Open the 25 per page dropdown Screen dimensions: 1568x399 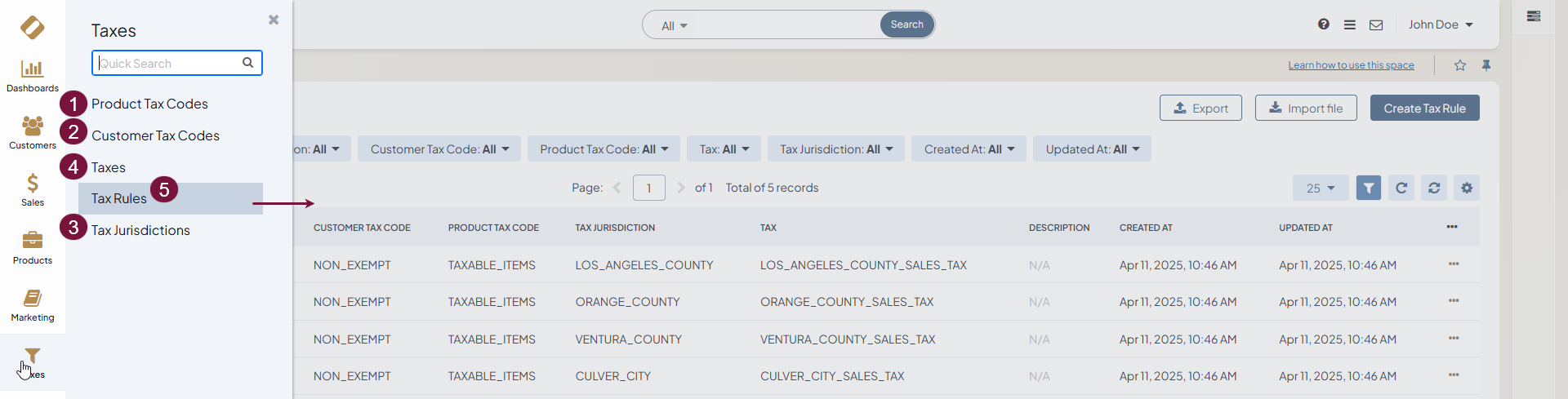click(1320, 188)
